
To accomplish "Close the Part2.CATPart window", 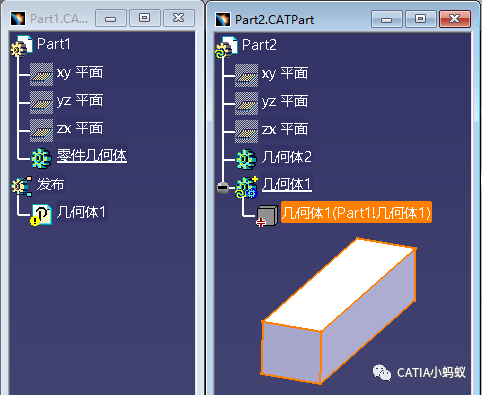I will [455, 19].
